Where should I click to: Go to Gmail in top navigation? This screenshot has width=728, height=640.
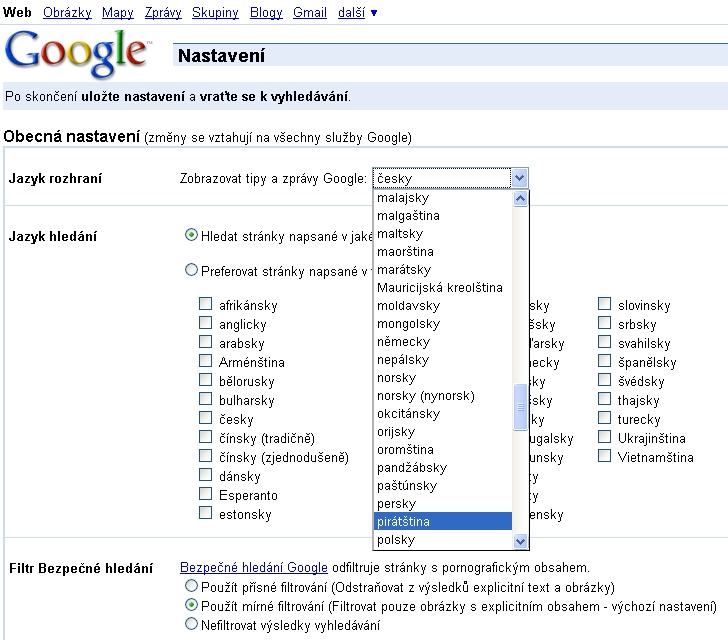click(310, 13)
